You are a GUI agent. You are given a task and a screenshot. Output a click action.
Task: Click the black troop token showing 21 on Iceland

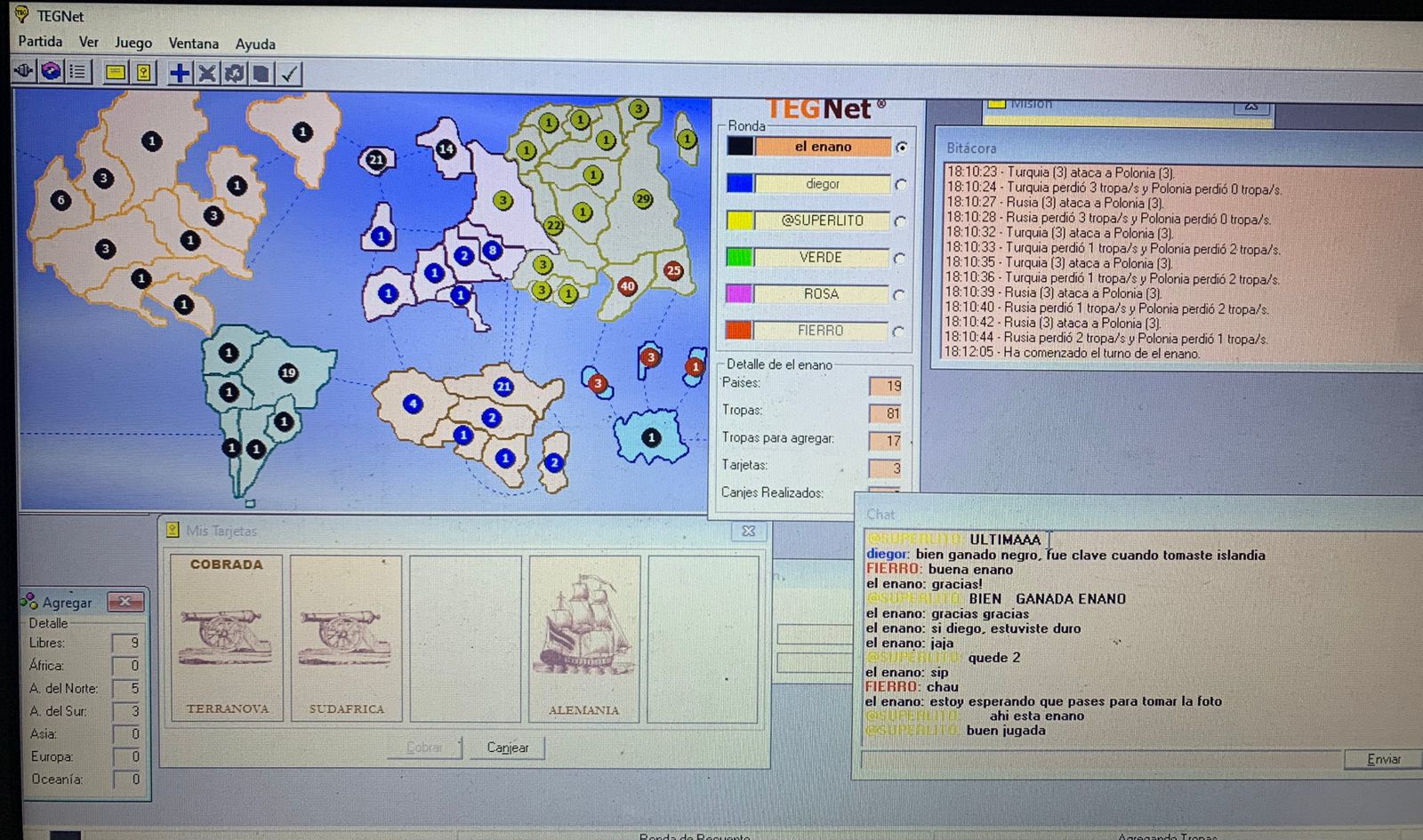(376, 160)
